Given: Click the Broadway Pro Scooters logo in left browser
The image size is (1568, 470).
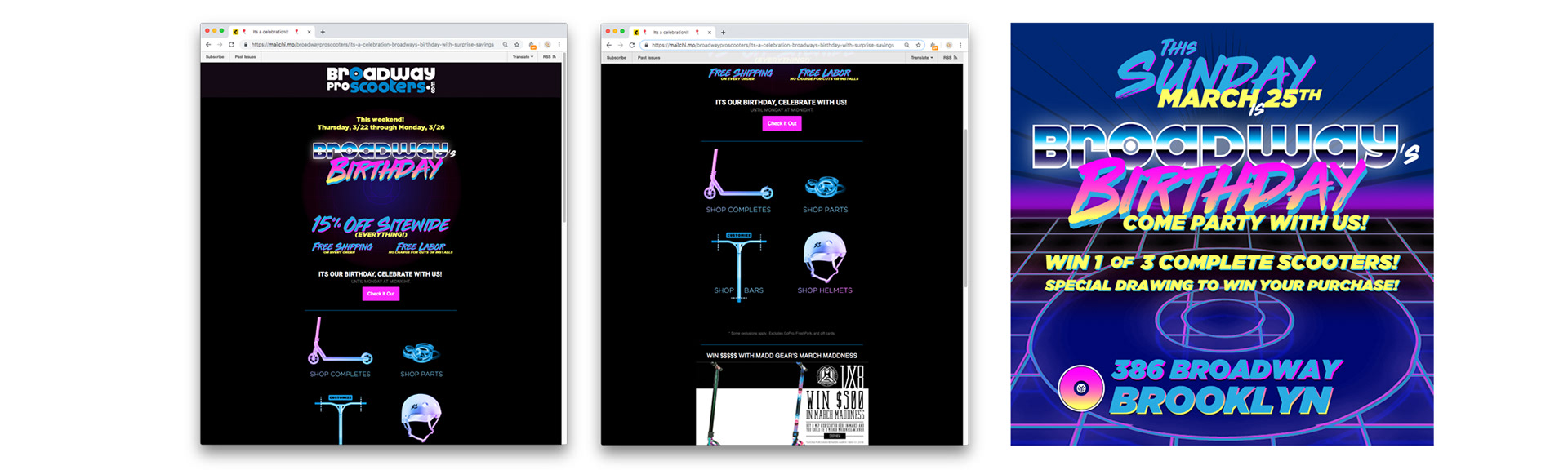Looking at the screenshot, I should [381, 80].
